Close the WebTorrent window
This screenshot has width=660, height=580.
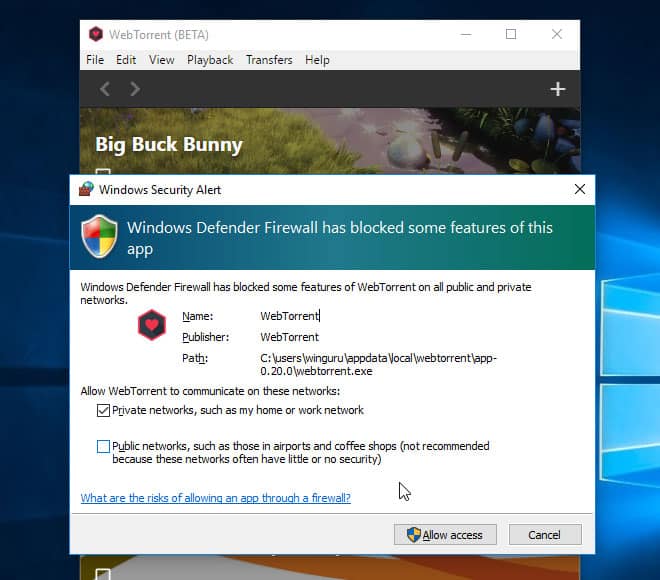coord(556,34)
